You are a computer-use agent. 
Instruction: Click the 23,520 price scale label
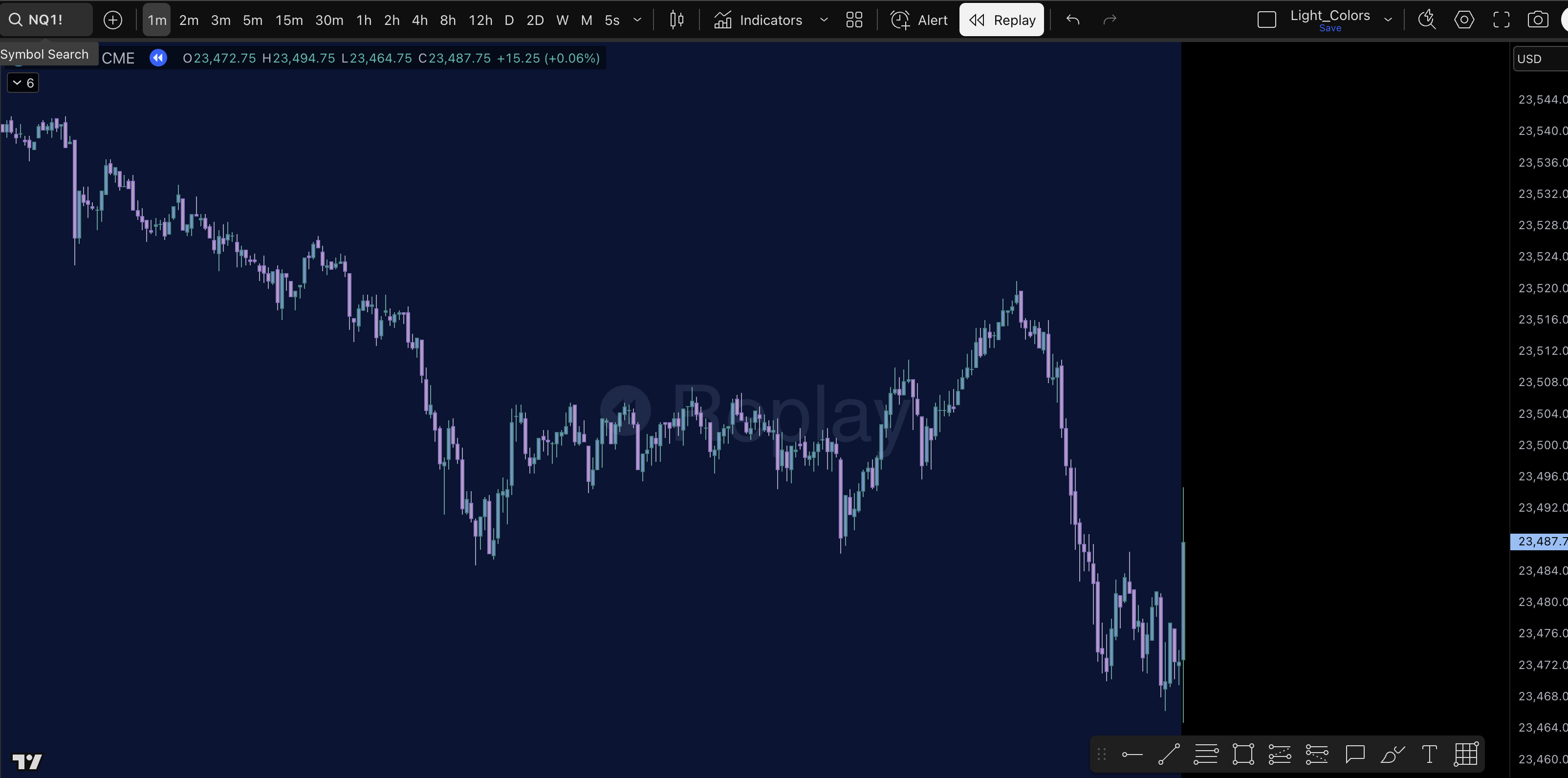point(1543,288)
